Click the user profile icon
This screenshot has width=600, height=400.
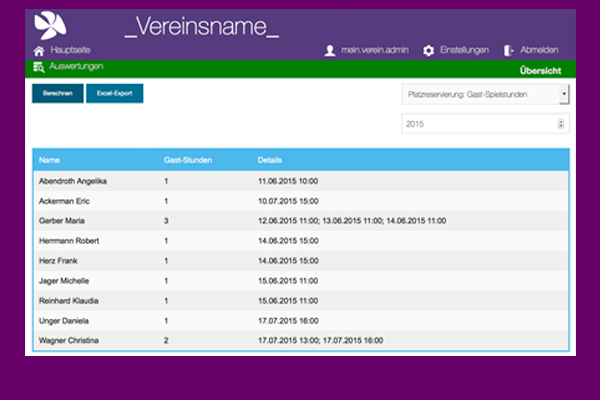click(330, 51)
